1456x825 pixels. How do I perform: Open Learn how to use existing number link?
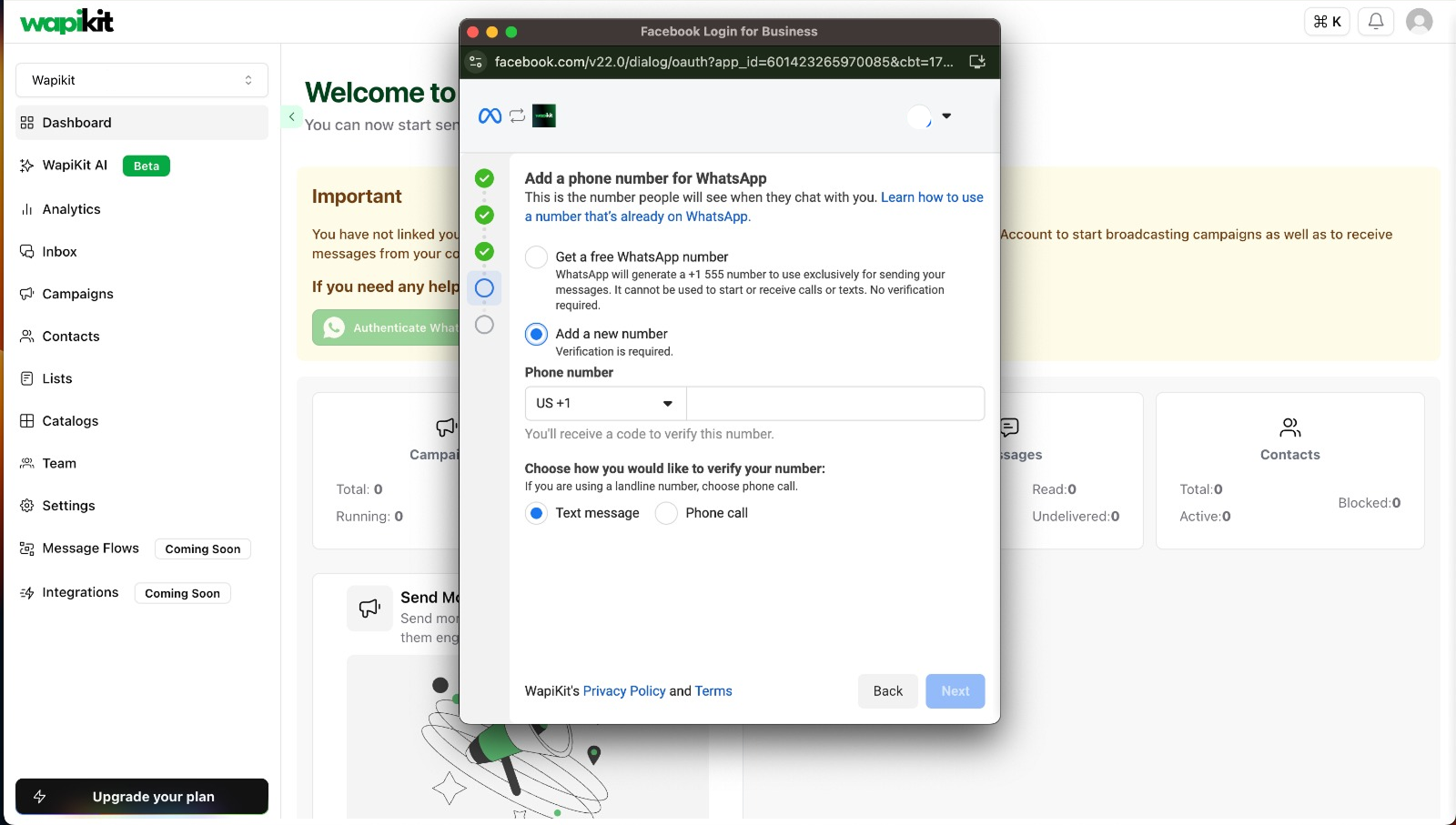tap(753, 207)
